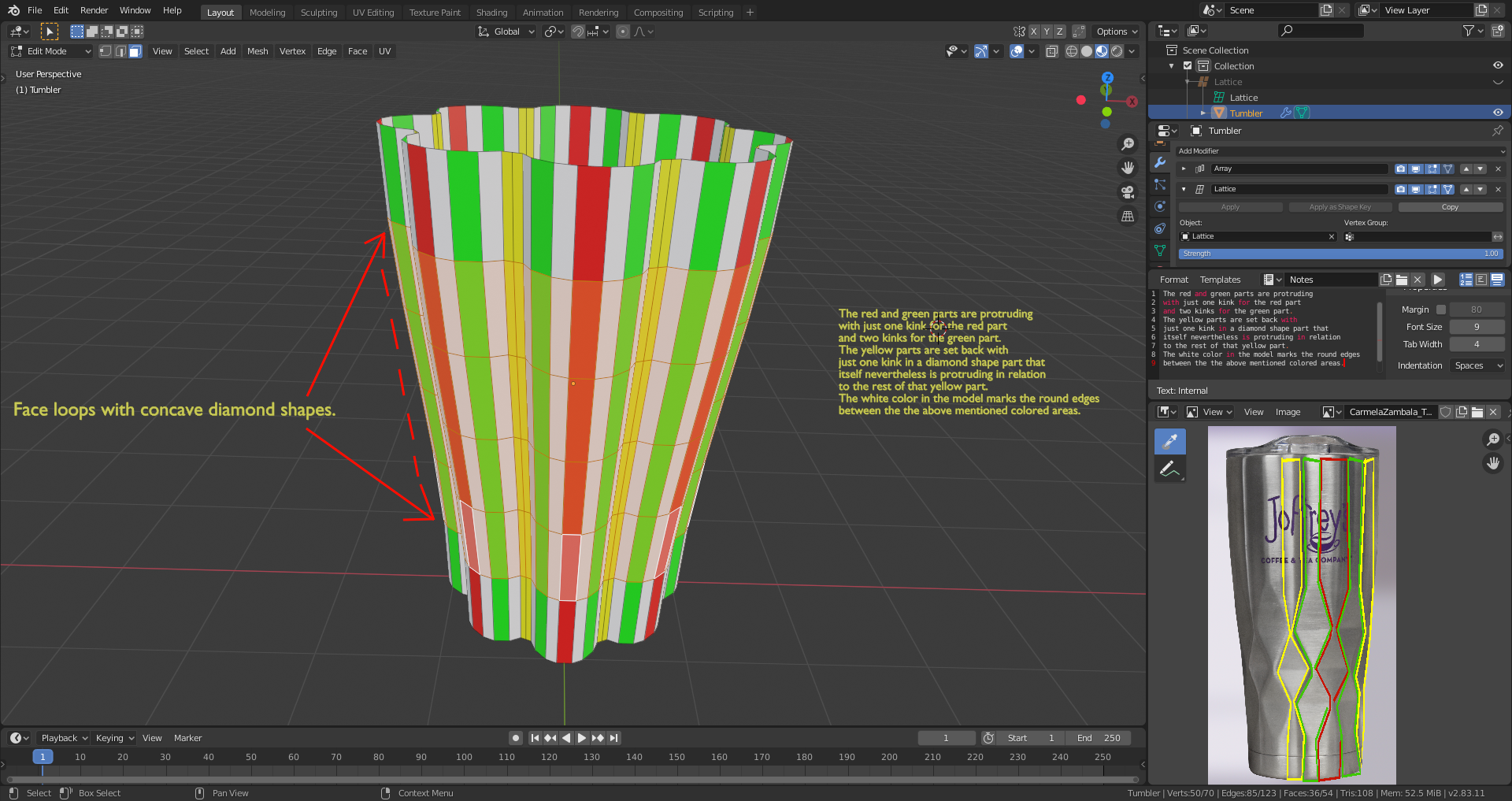The width and height of the screenshot is (1512, 801).
Task: Toggle X-ray display icon in viewport header
Action: [1051, 51]
